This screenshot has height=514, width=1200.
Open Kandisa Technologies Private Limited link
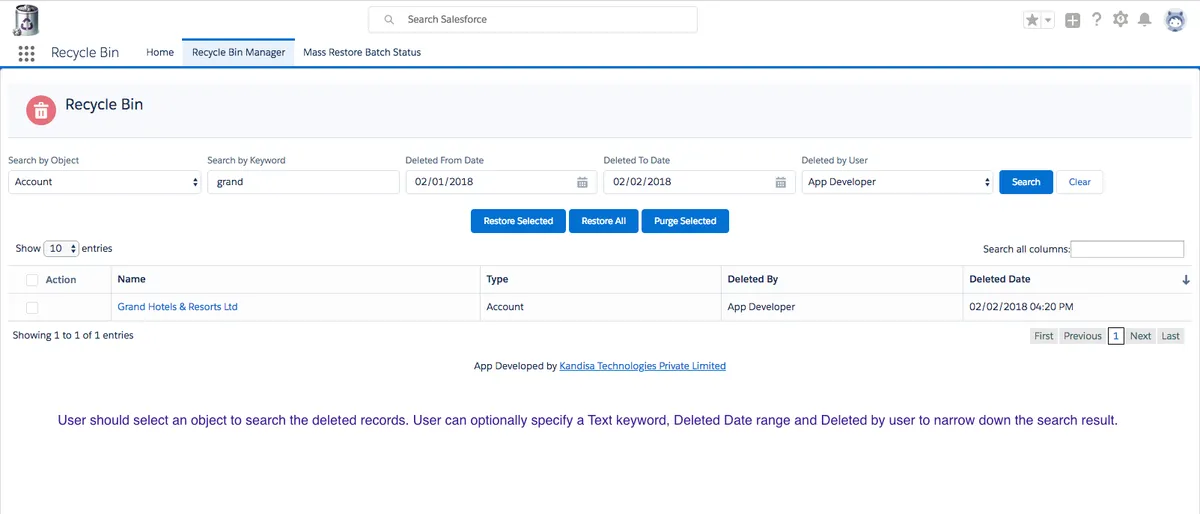(643, 366)
